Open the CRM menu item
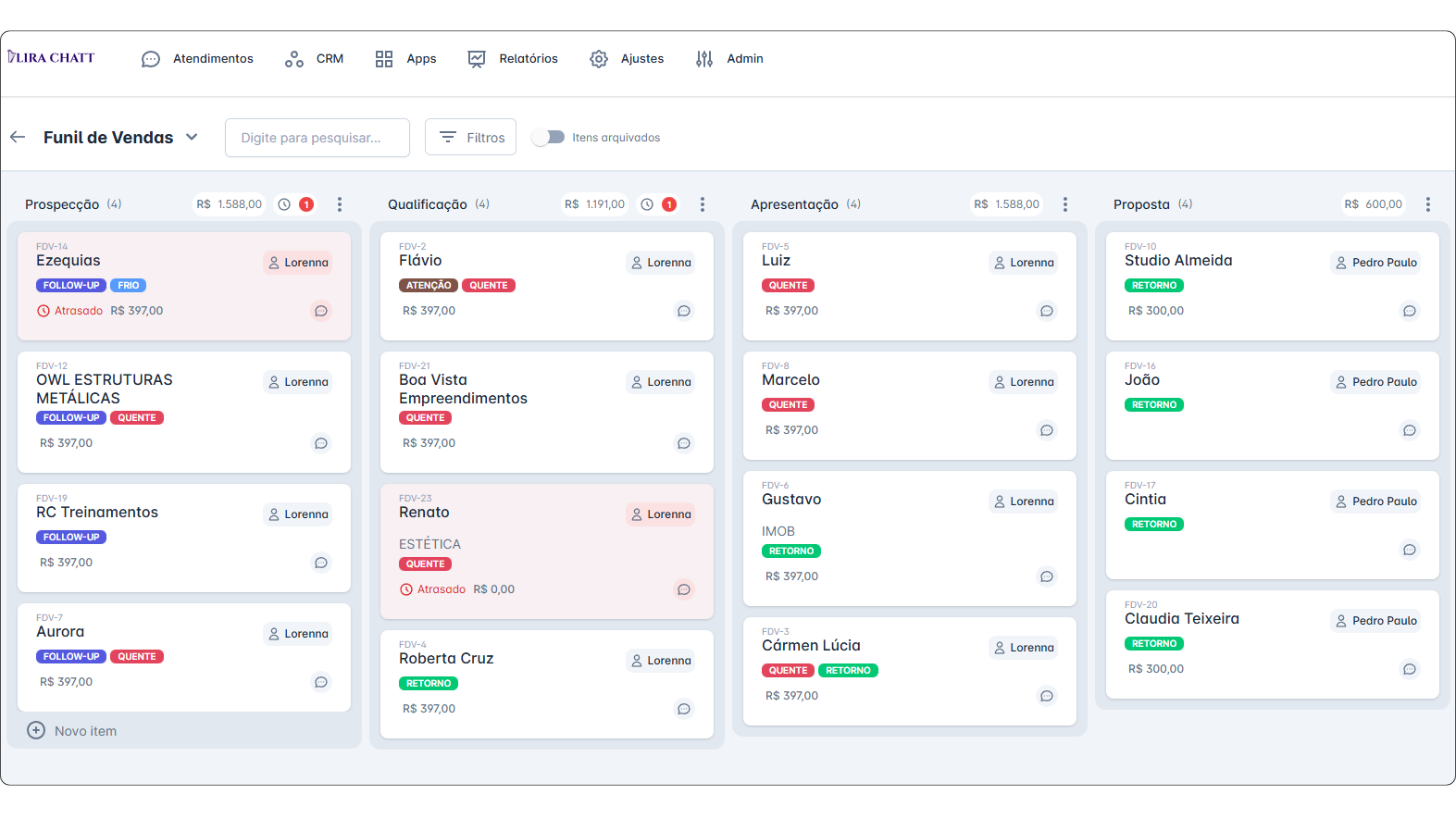This screenshot has height=816, width=1456. [314, 59]
